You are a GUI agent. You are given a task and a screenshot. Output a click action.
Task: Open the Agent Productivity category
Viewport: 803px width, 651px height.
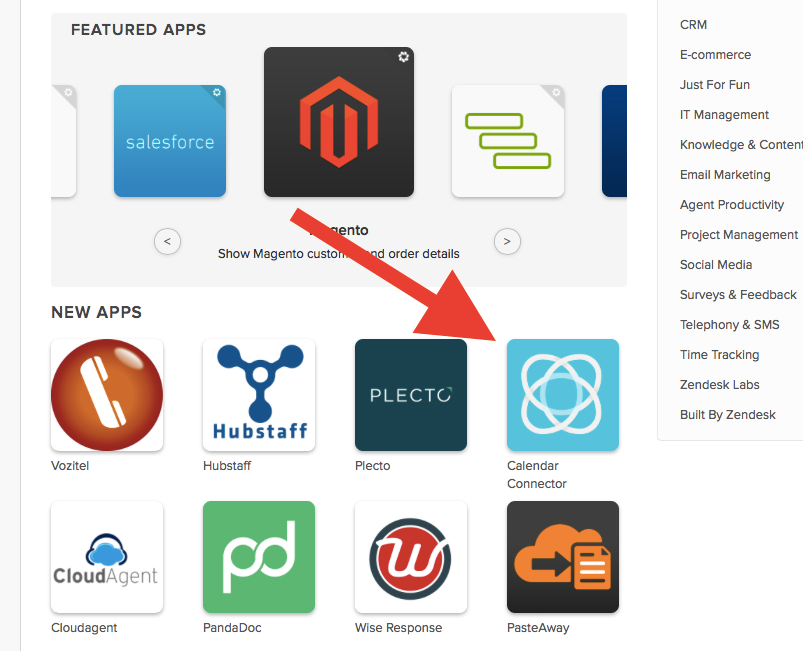tap(732, 204)
